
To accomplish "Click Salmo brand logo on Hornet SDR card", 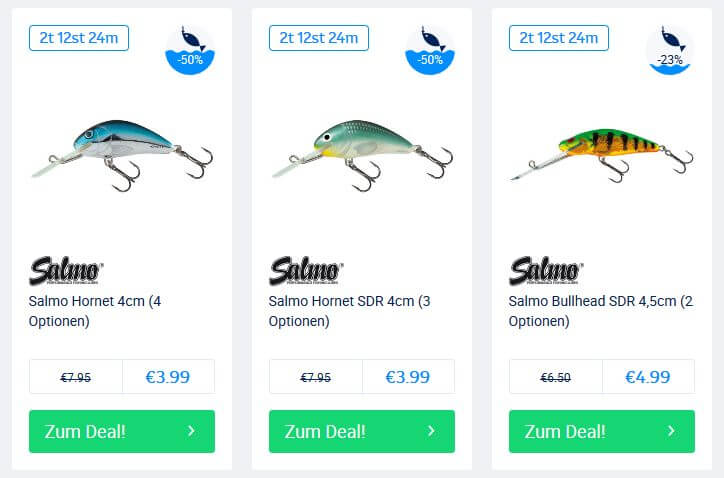I will [x=306, y=271].
